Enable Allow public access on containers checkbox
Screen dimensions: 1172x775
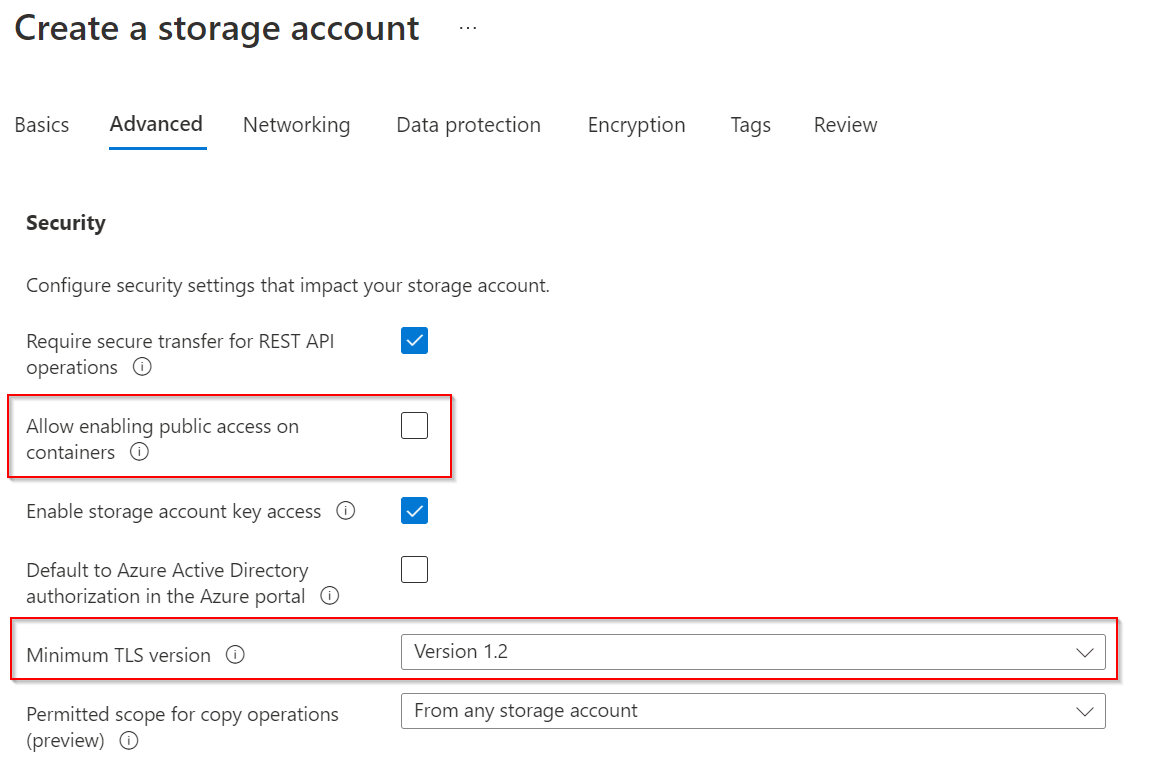point(414,426)
